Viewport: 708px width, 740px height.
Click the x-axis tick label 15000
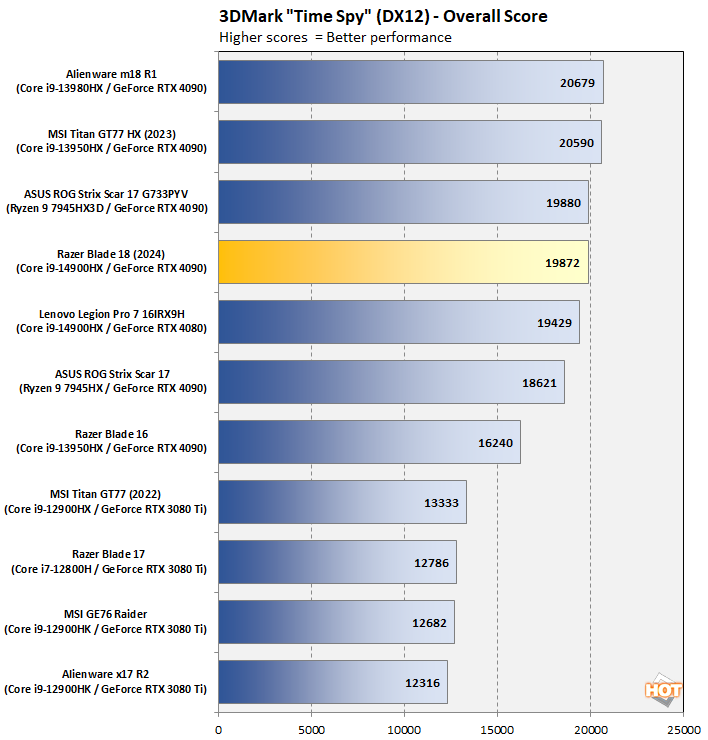497,730
